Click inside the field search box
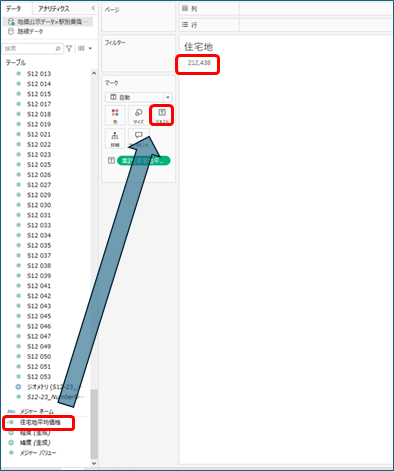394x471 pixels. point(29,49)
